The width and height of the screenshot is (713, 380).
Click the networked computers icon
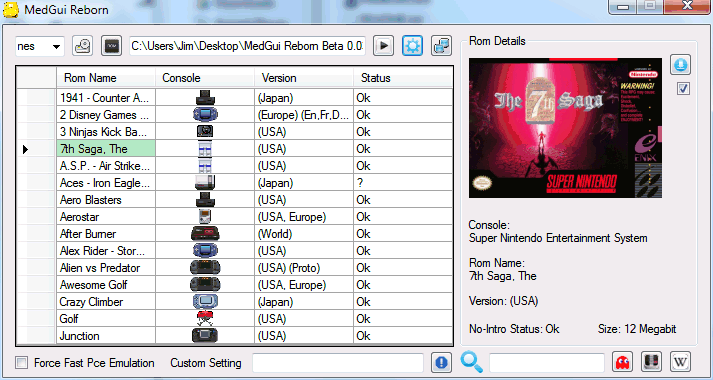click(x=441, y=45)
